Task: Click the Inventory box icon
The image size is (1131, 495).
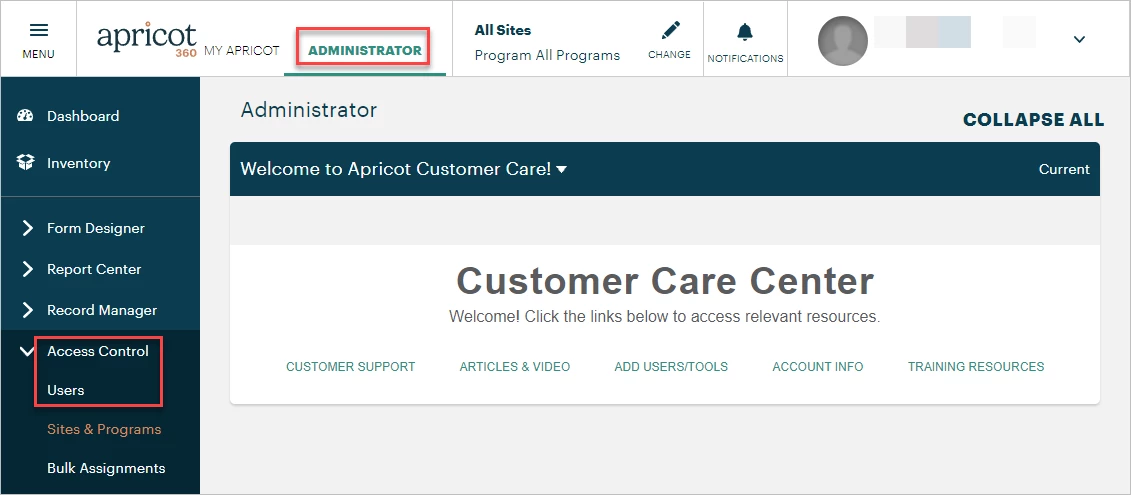Action: [25, 163]
